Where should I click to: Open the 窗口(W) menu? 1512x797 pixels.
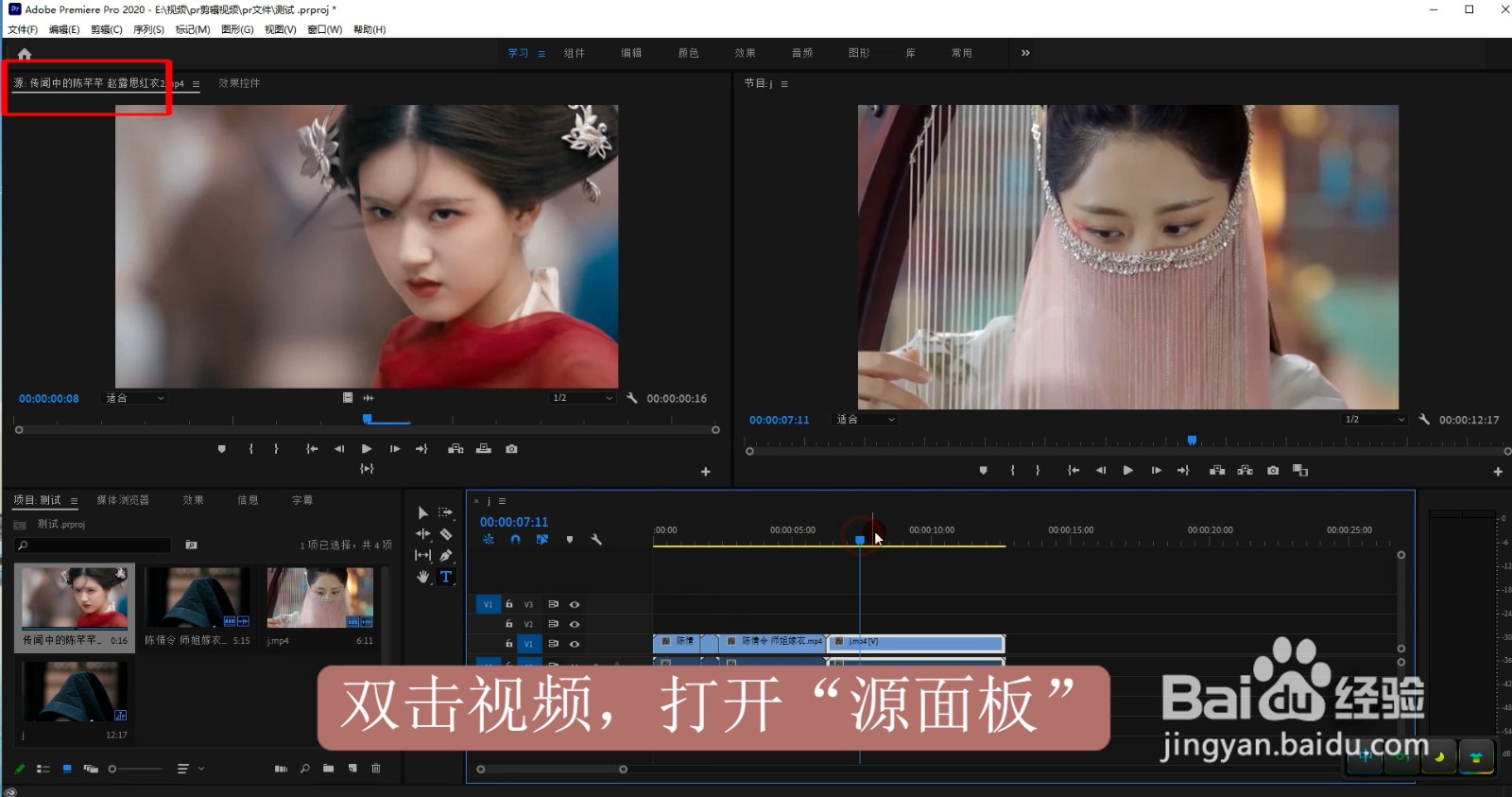pos(324,29)
